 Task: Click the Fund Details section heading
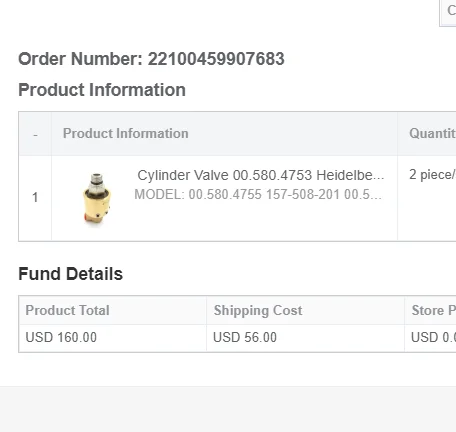pos(71,274)
